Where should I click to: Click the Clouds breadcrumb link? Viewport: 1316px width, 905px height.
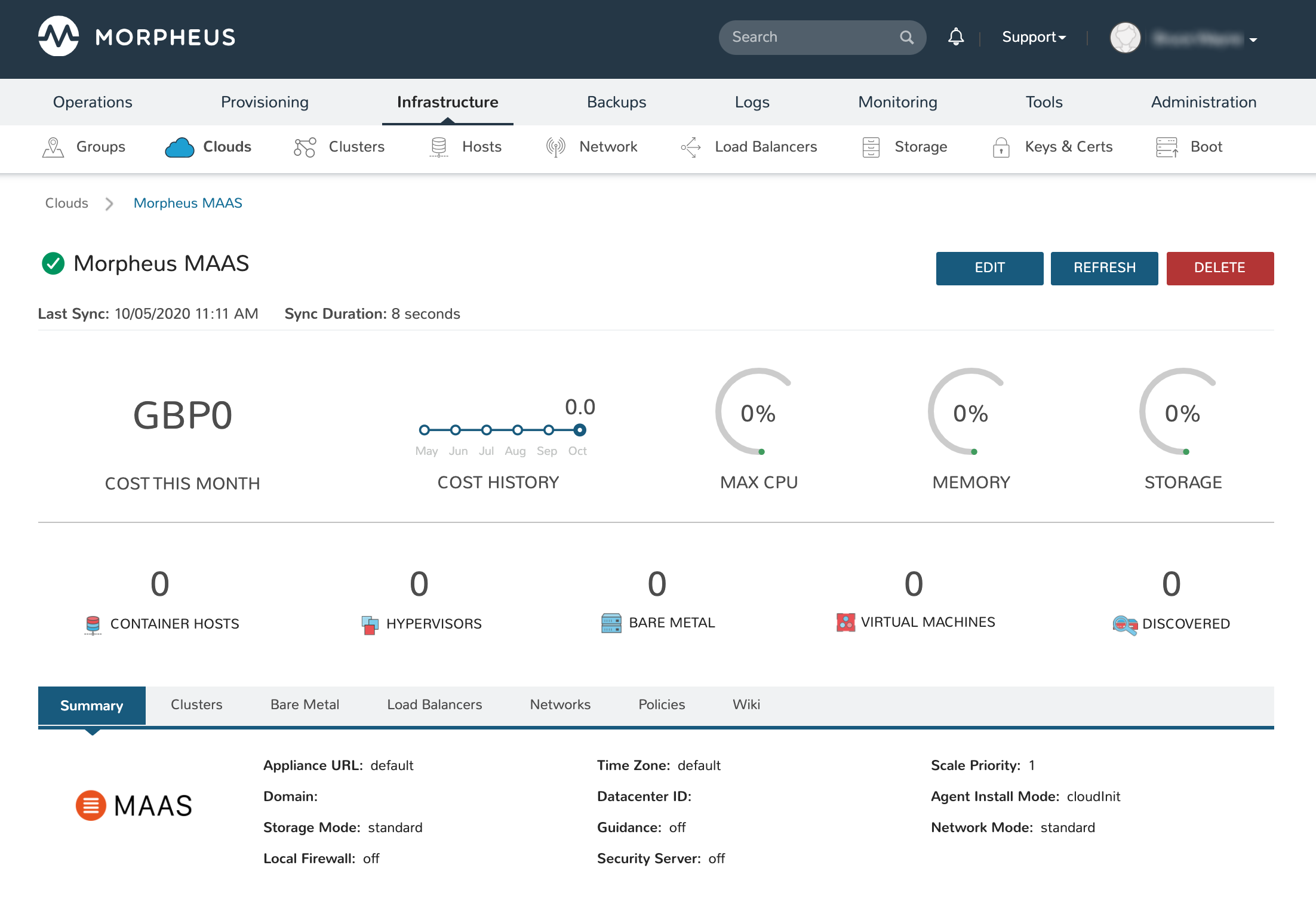coord(66,203)
